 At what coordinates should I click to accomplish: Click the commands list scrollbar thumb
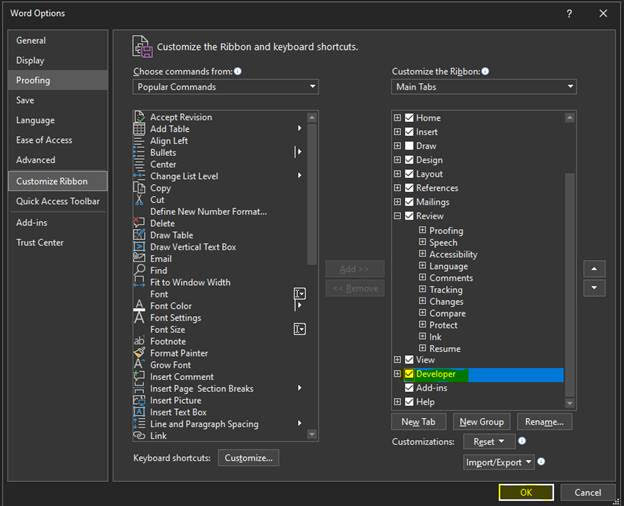312,194
